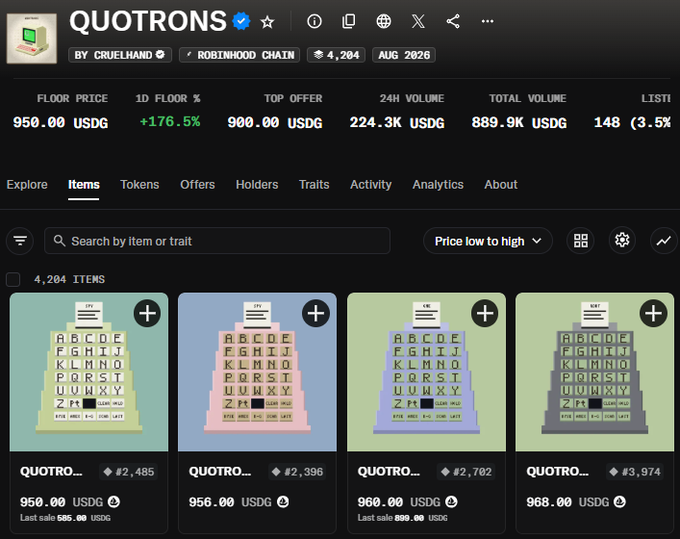Visit the collection website via globe icon
Viewport: 680px width, 539px height.
coord(383,21)
